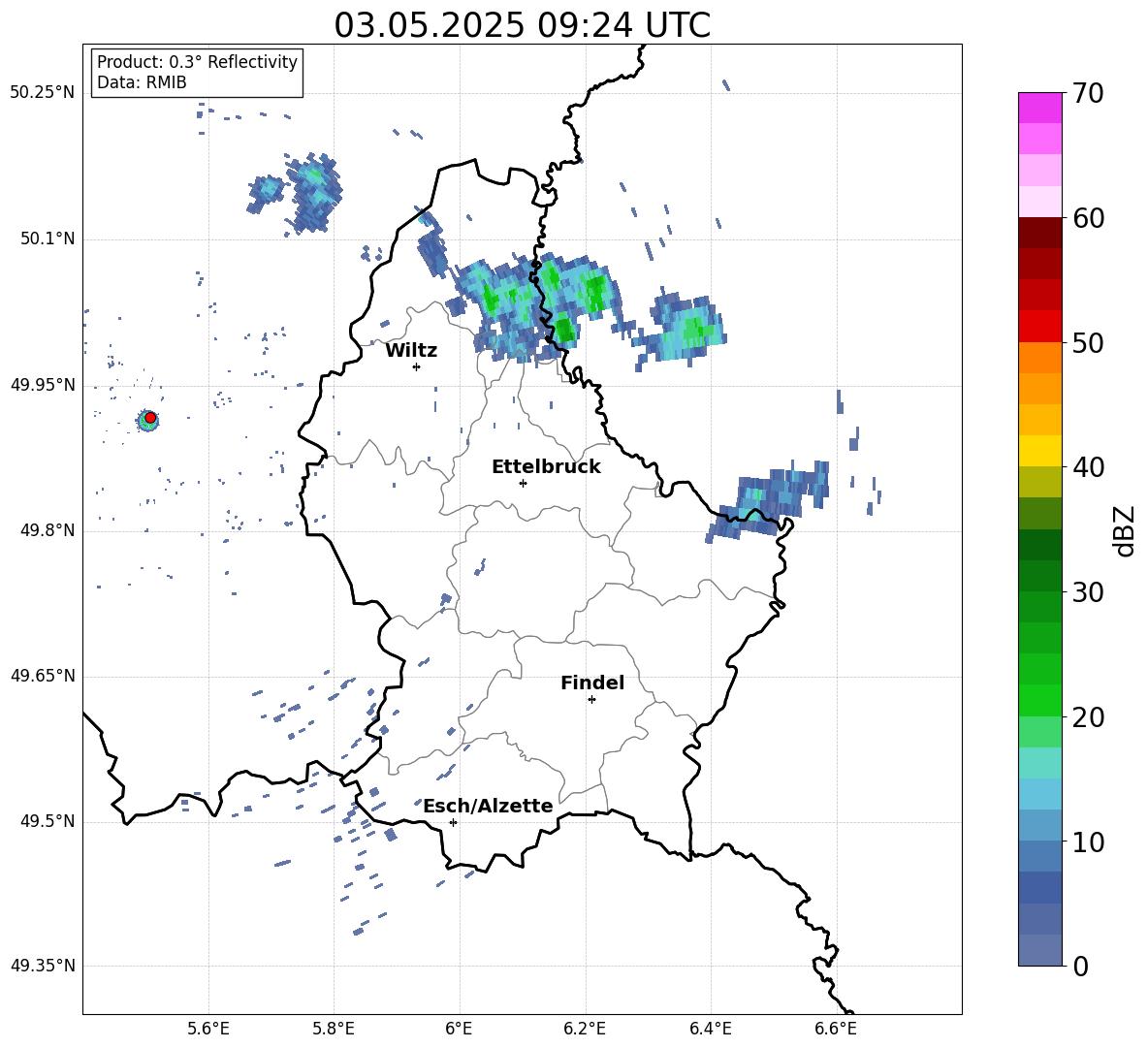Click the 70 colorbar tick label
Screen dimensions: 1148x1048
(1087, 94)
